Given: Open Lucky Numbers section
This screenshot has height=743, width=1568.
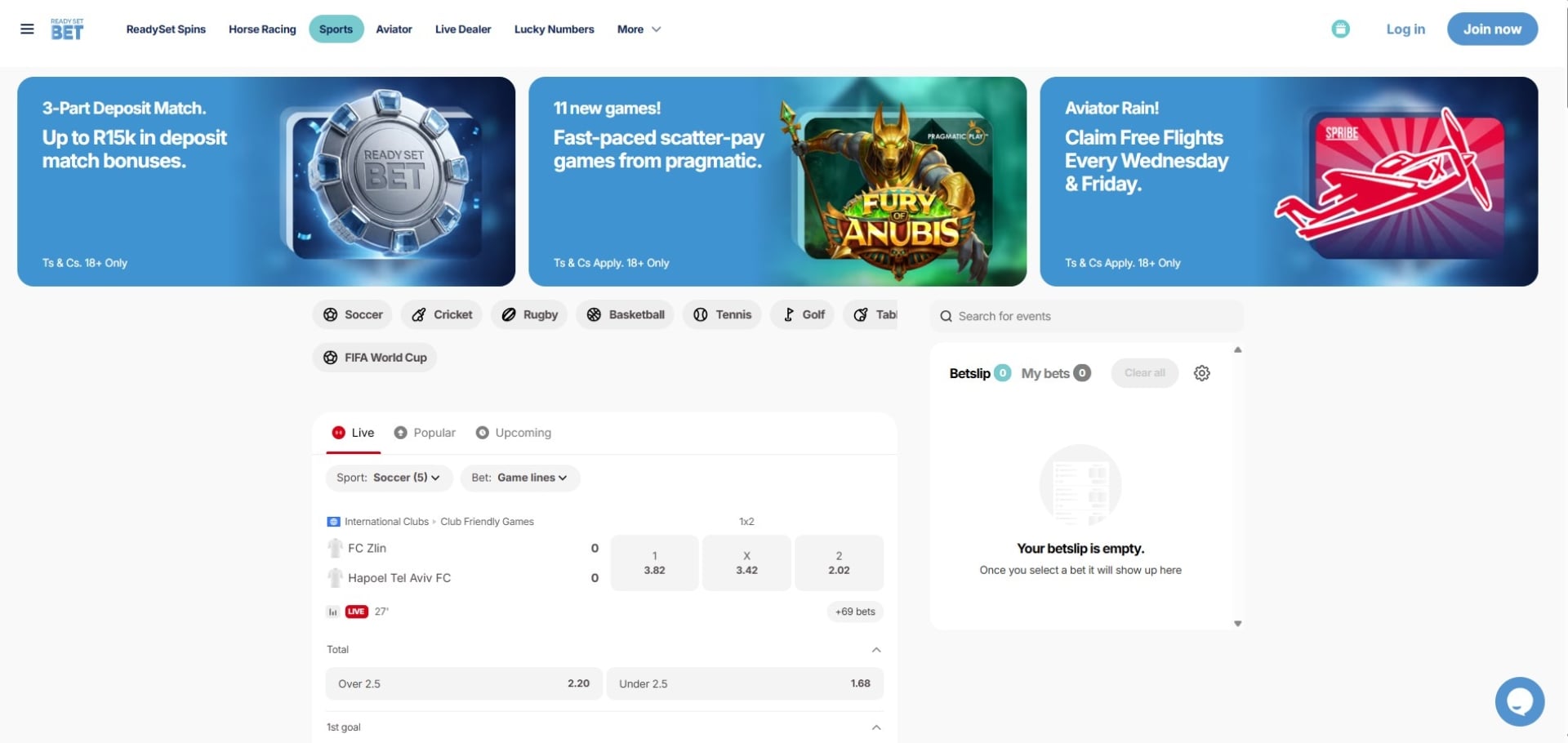Looking at the screenshot, I should click(555, 29).
